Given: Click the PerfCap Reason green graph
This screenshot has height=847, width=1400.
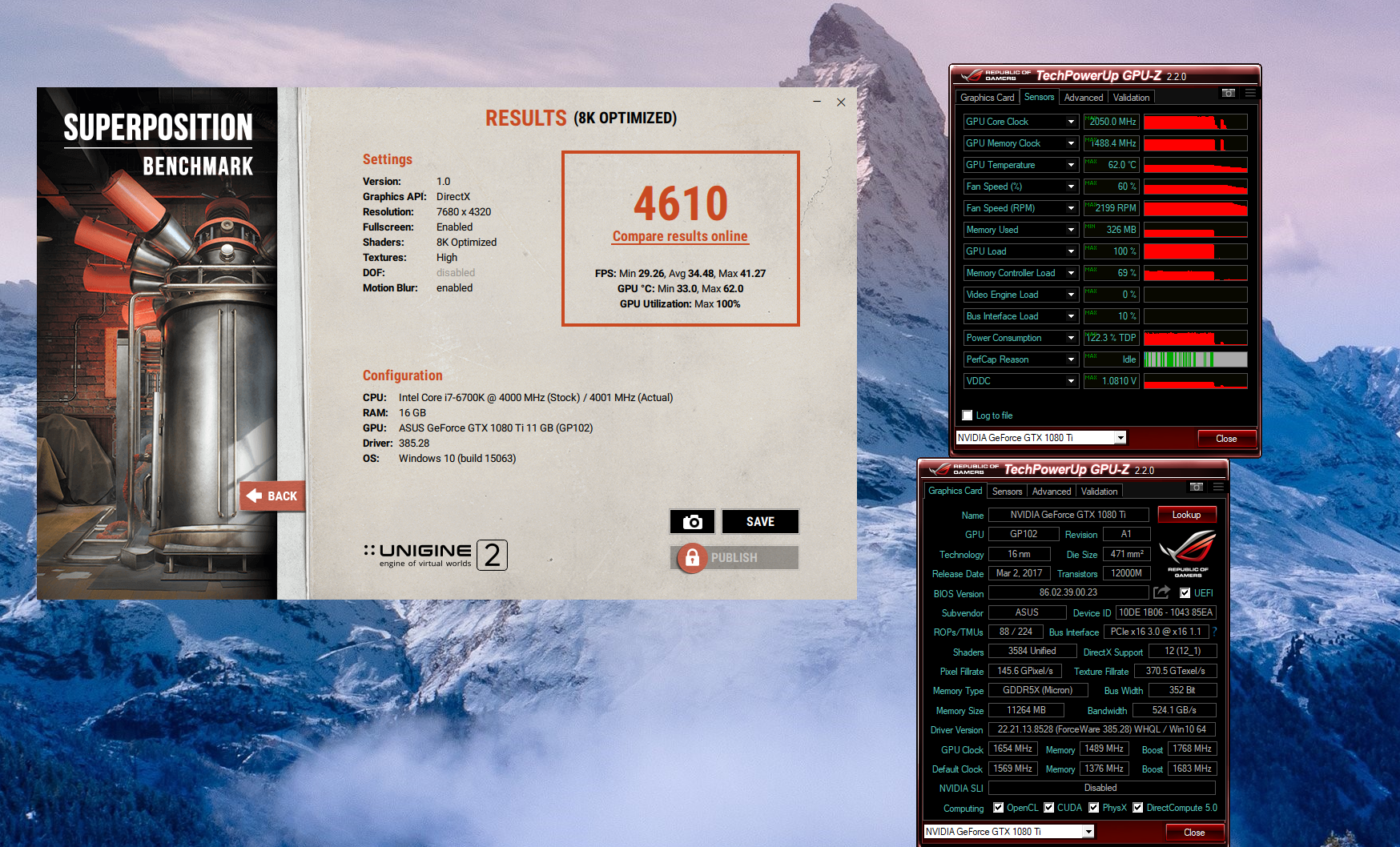Looking at the screenshot, I should (1195, 359).
